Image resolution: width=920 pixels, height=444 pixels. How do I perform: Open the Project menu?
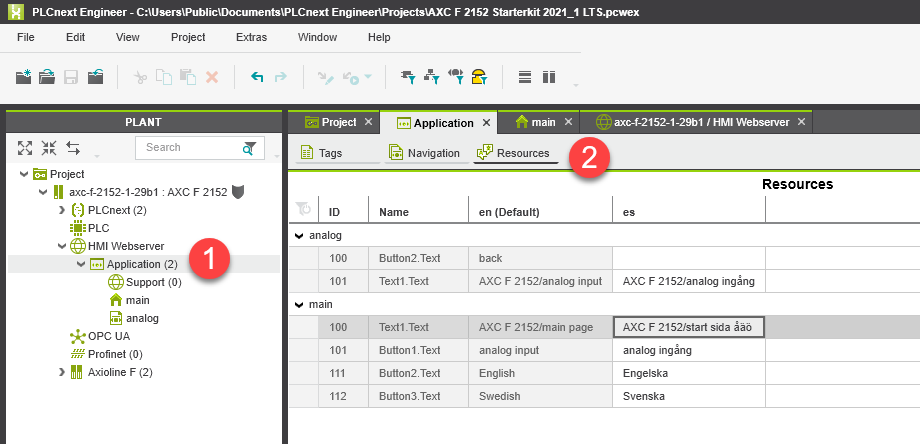(x=188, y=38)
